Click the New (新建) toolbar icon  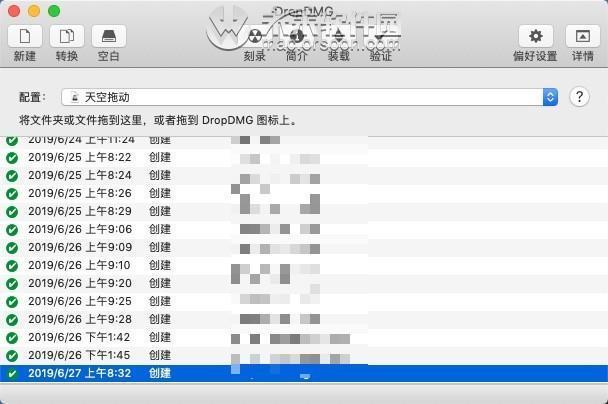point(25,36)
